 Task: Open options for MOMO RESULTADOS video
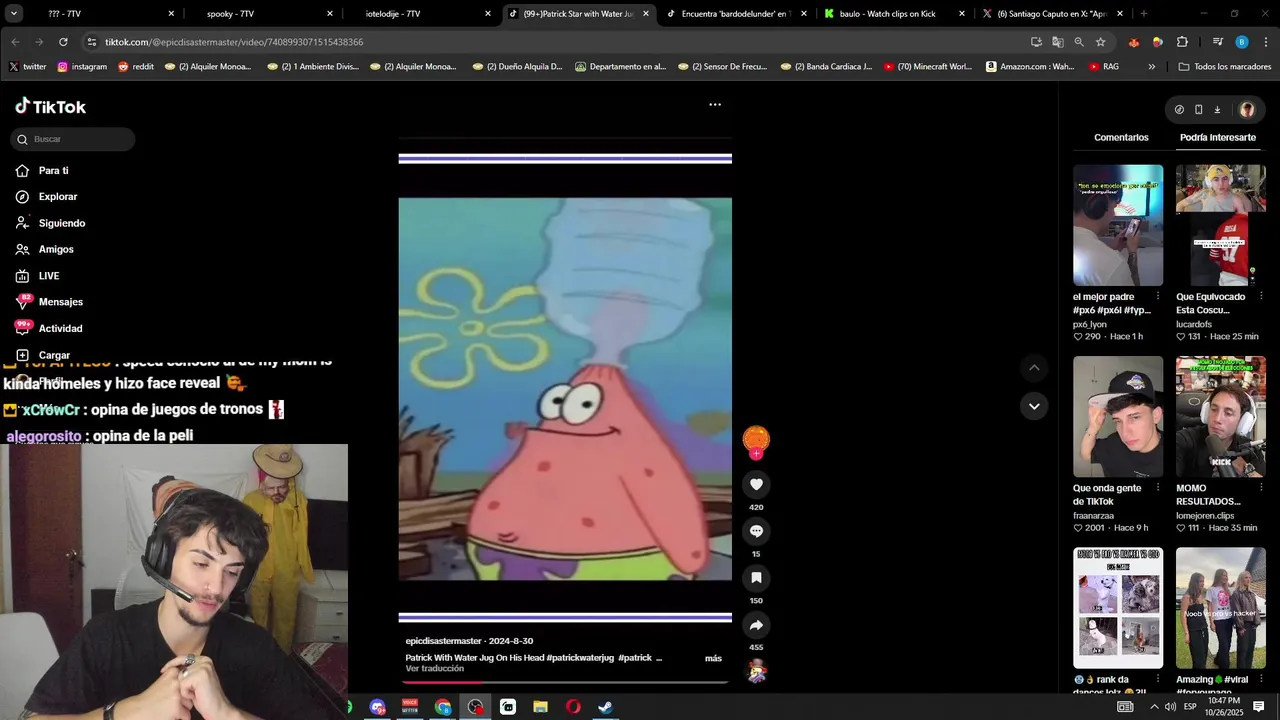point(1261,488)
